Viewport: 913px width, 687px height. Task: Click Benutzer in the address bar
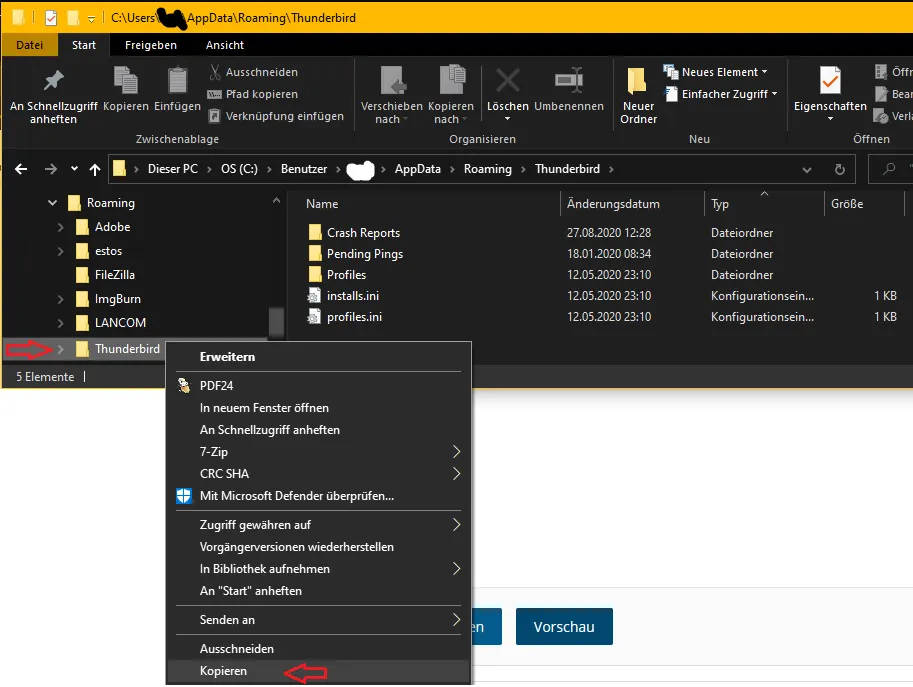[x=304, y=169]
